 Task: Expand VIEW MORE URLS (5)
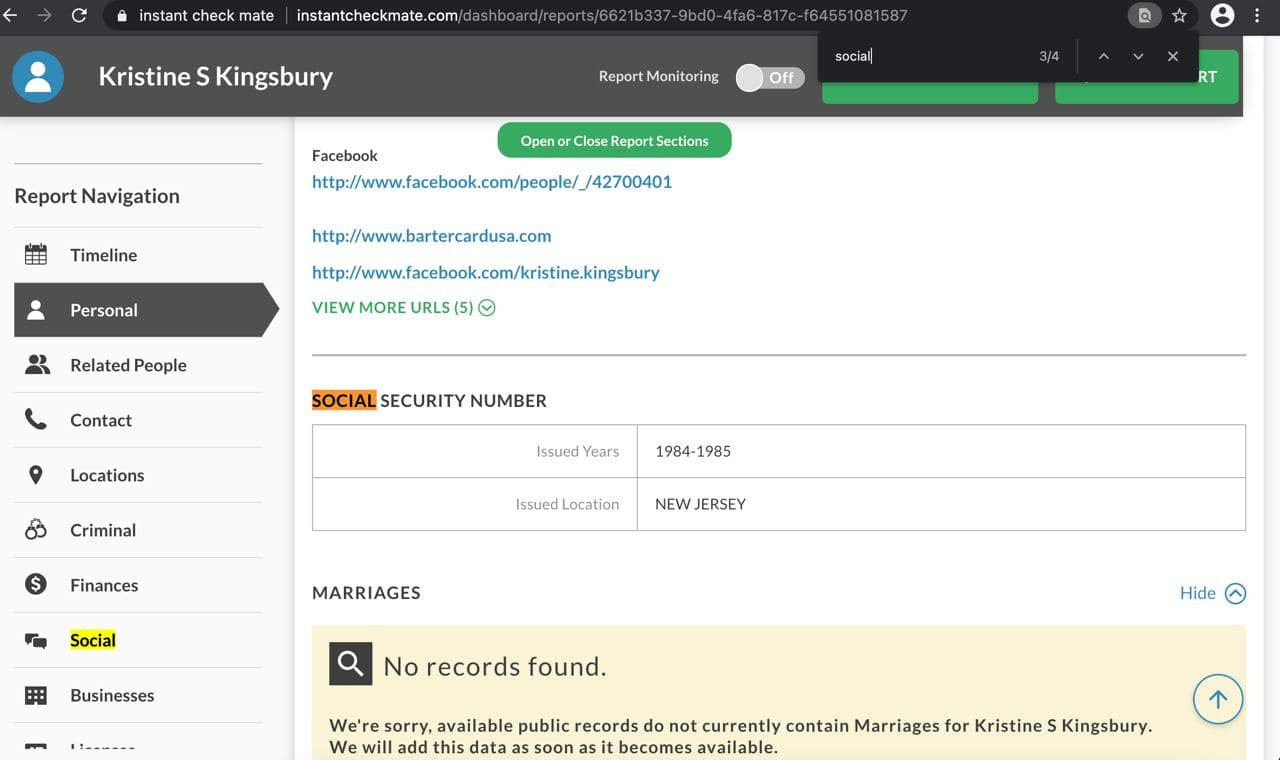pyautogui.click(x=403, y=307)
